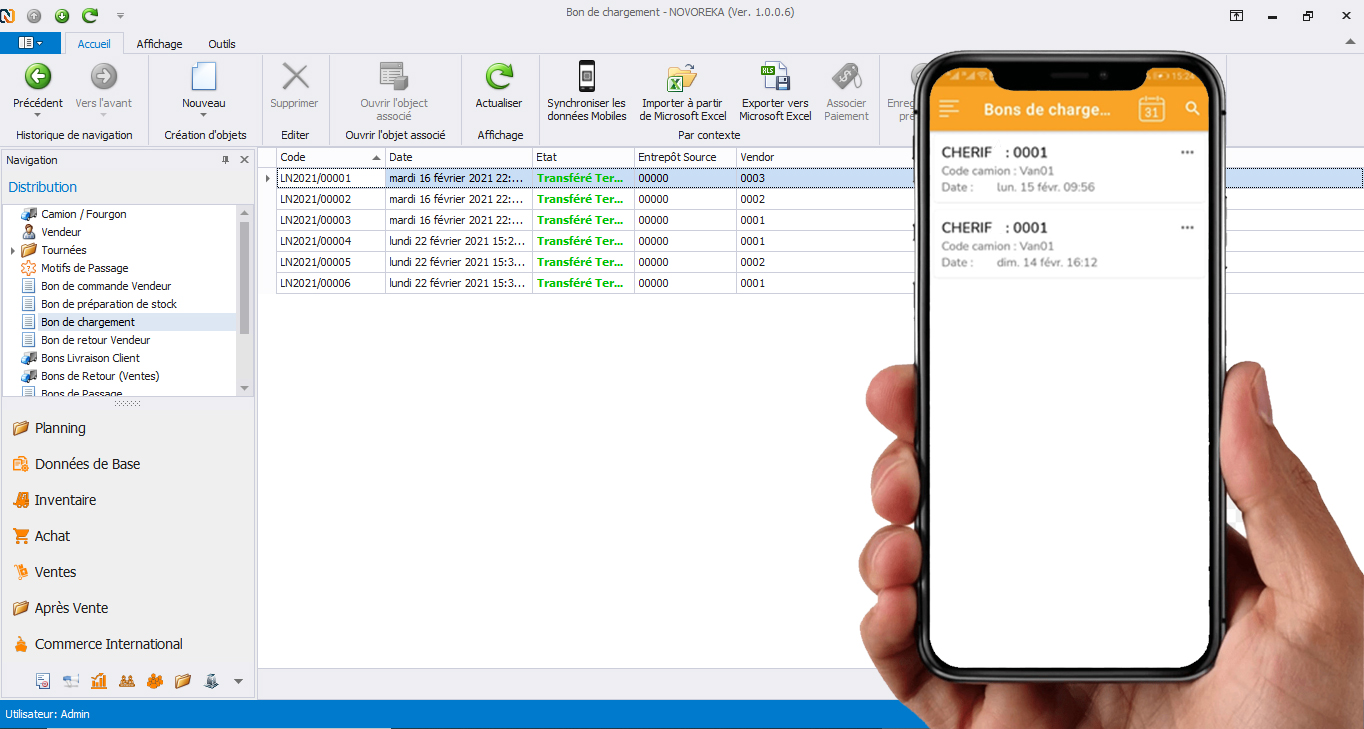
Task: Select Camion / Fourgon in navigation tree
Action: 83,214
